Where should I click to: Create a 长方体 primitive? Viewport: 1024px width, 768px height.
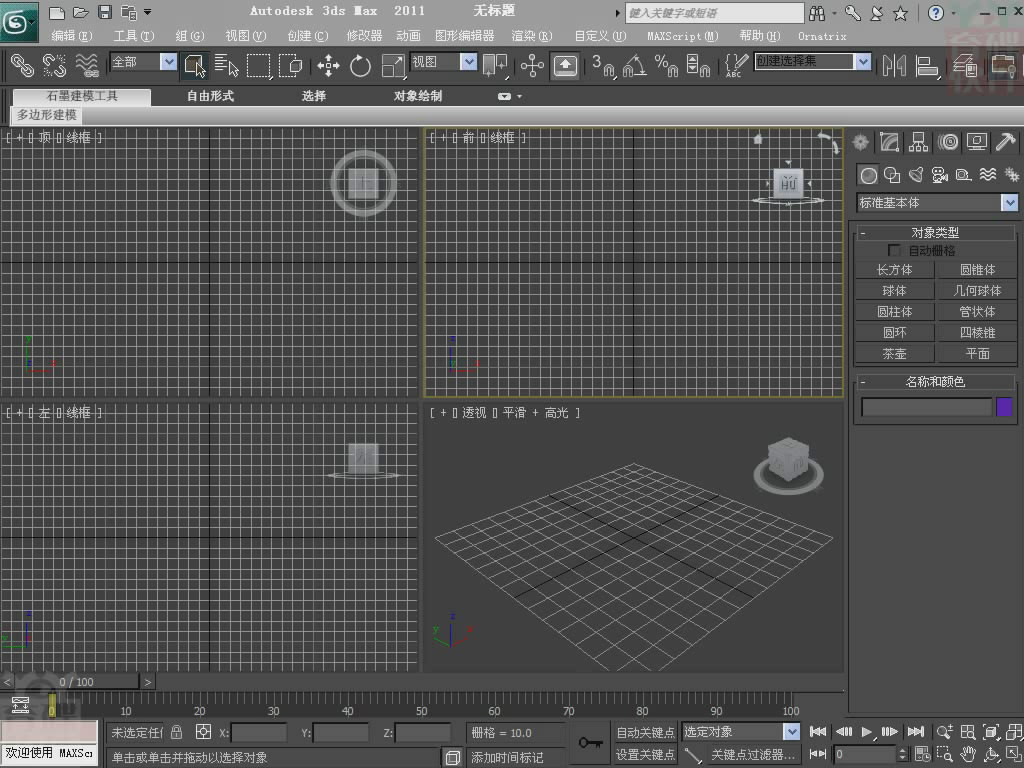point(895,270)
